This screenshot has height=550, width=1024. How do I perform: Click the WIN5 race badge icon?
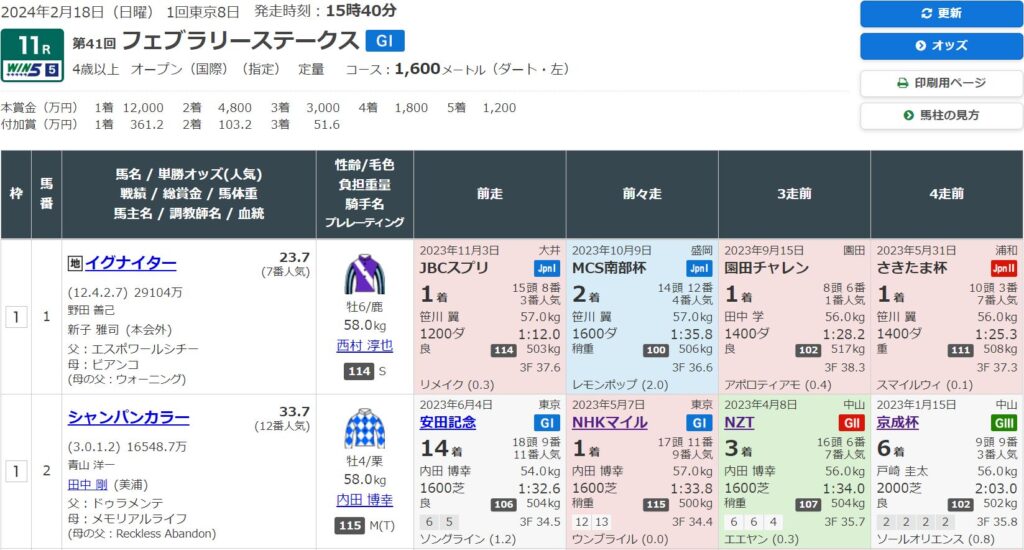33,69
